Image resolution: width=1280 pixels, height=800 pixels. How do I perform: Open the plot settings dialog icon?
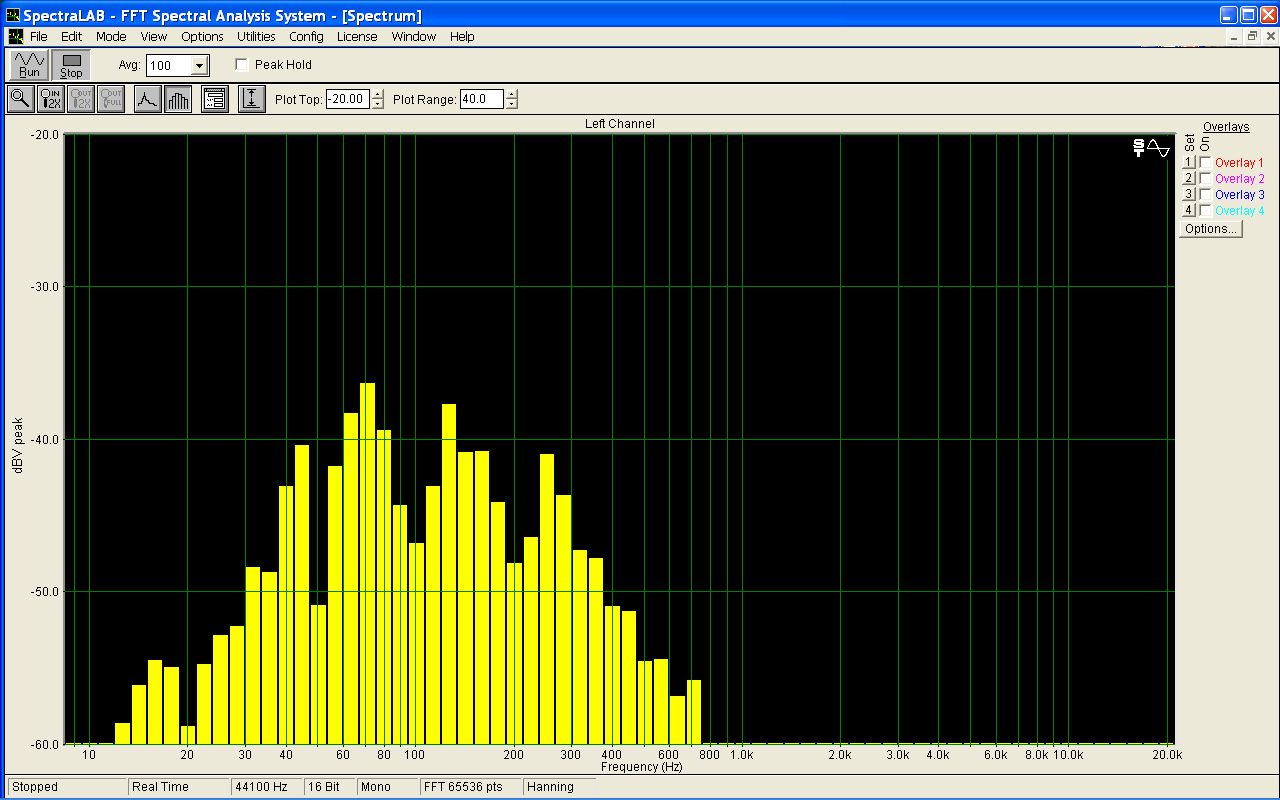point(214,99)
